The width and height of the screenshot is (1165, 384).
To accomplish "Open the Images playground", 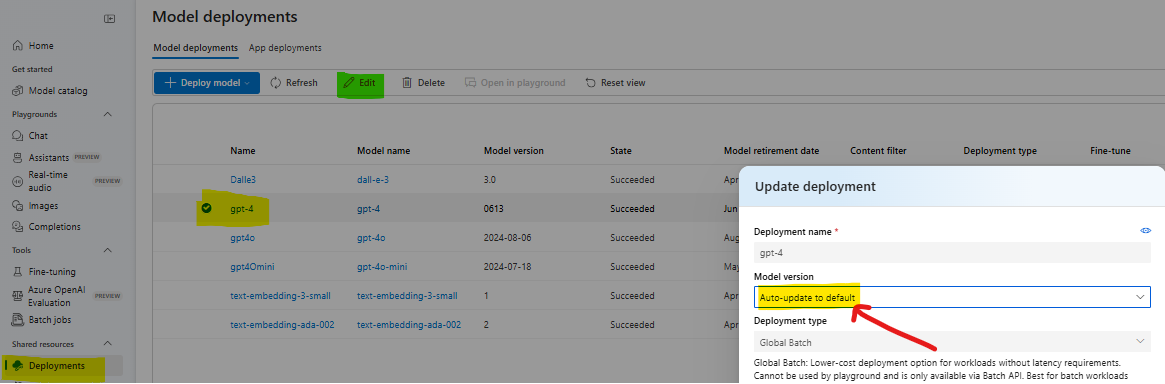I will point(36,206).
